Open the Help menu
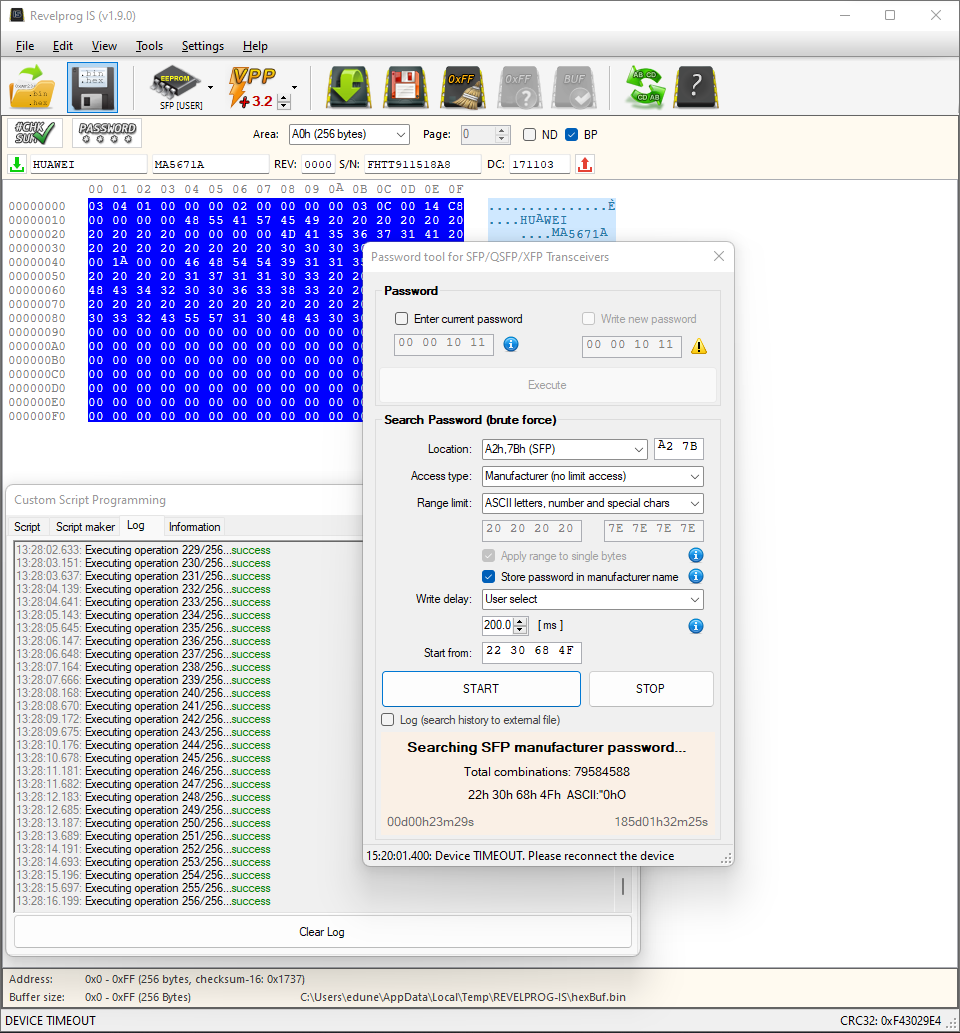The image size is (960, 1033). pos(255,46)
